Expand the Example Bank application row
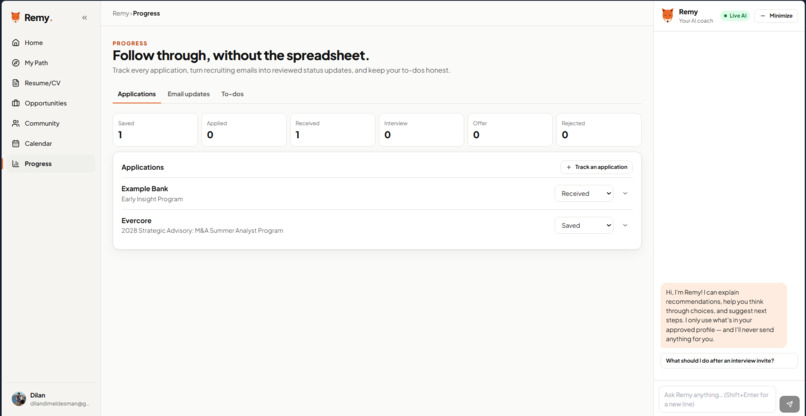 (625, 193)
